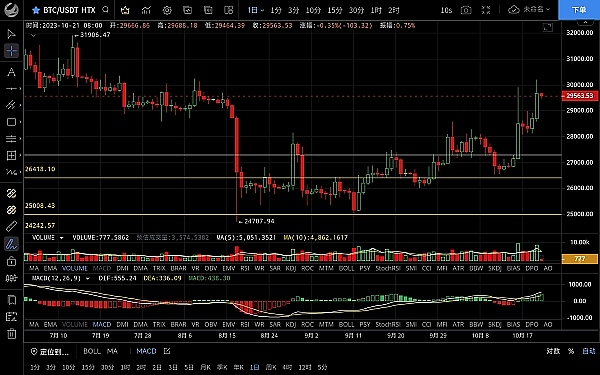Select the ruler measurement tool

click(11, 227)
